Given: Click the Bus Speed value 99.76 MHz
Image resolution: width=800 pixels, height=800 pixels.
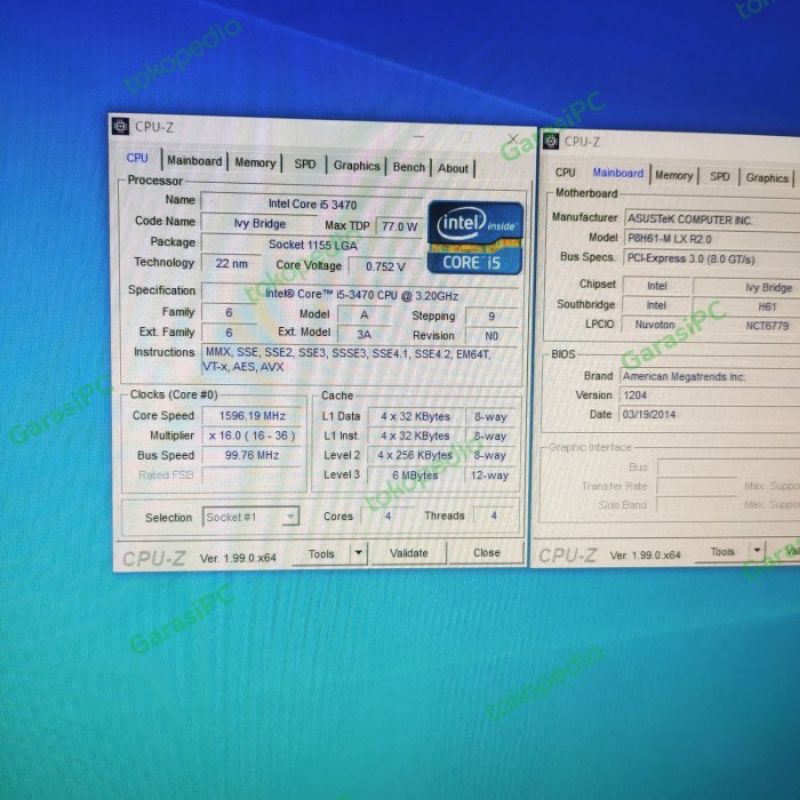Looking at the screenshot, I should click(x=252, y=455).
